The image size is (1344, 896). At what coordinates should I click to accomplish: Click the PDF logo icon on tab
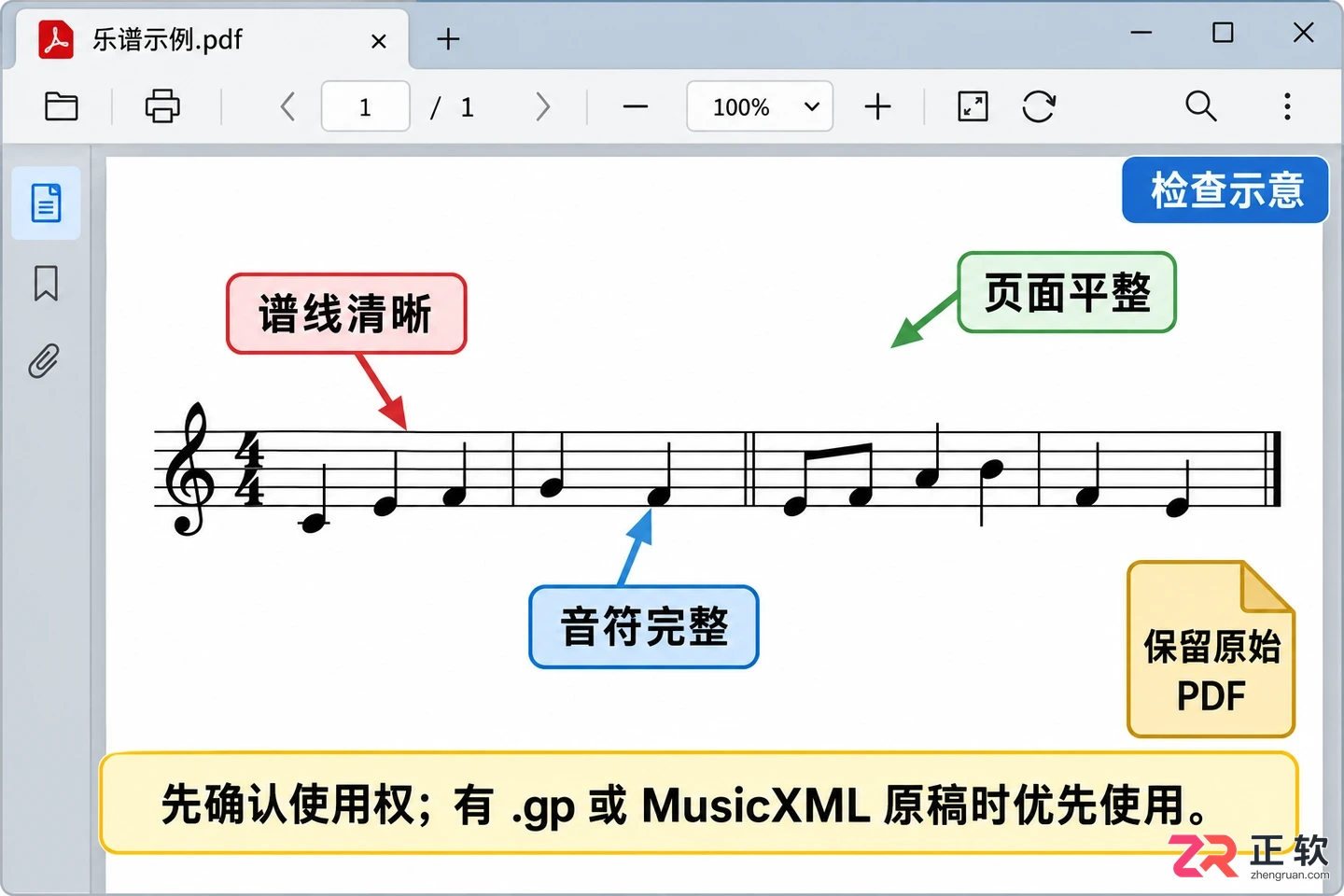tap(56, 39)
